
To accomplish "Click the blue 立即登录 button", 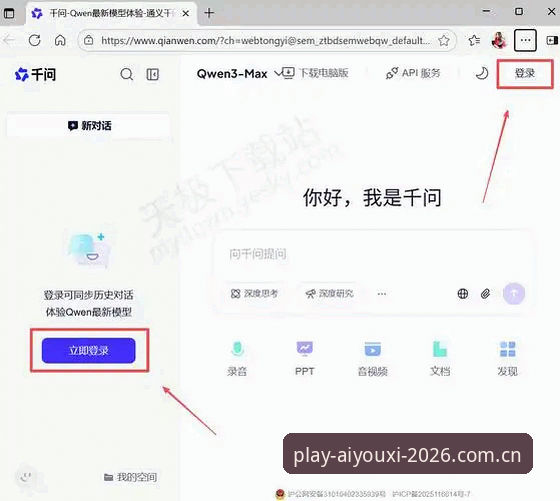I will 89,350.
